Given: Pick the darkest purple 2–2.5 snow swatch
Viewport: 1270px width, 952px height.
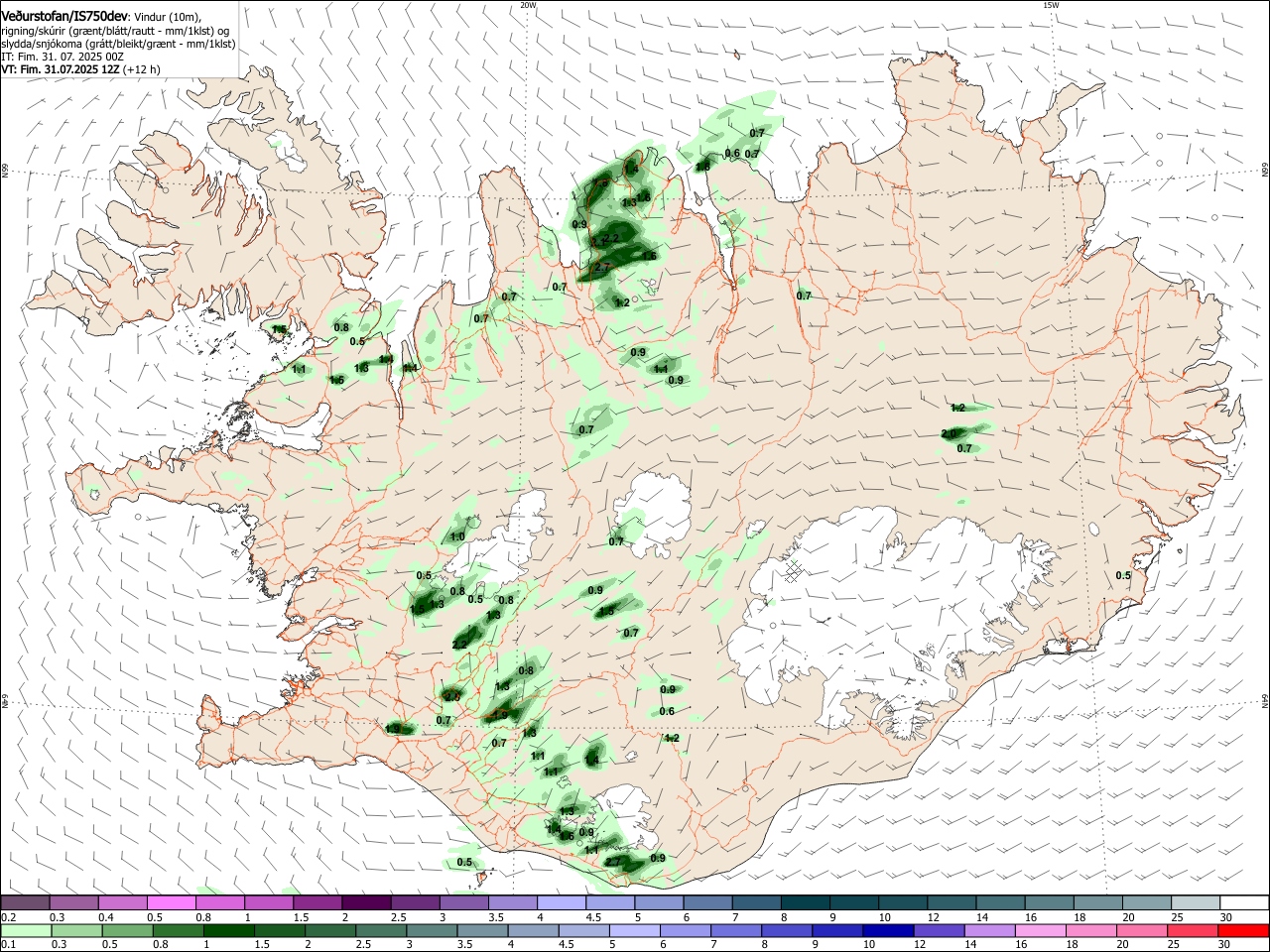Looking at the screenshot, I should click(365, 902).
